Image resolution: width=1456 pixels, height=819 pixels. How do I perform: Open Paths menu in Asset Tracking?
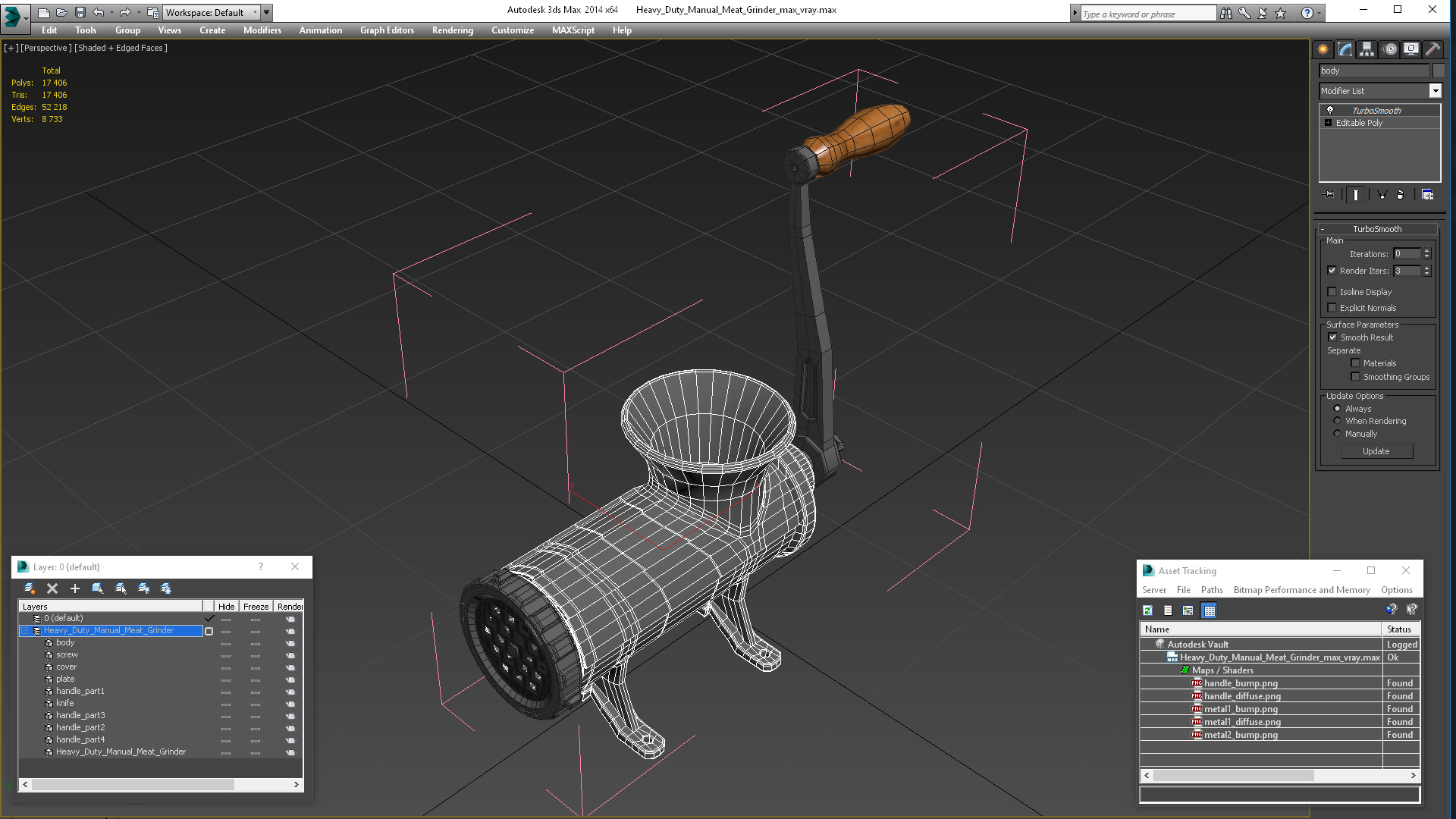[x=1211, y=590]
